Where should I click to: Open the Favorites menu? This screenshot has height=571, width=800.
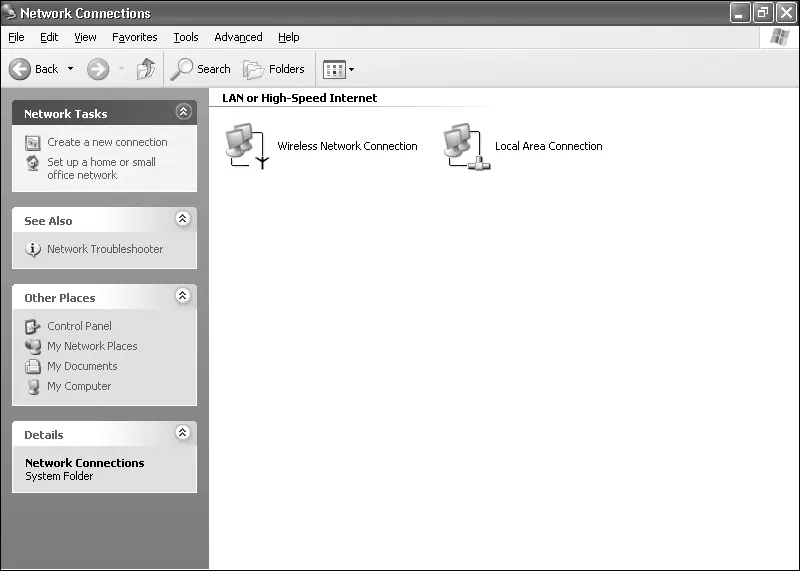(x=135, y=37)
